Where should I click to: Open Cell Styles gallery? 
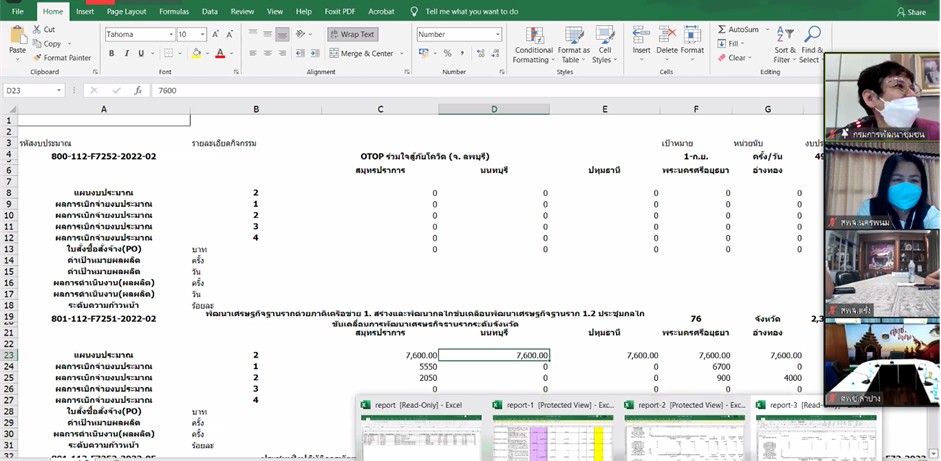604,45
